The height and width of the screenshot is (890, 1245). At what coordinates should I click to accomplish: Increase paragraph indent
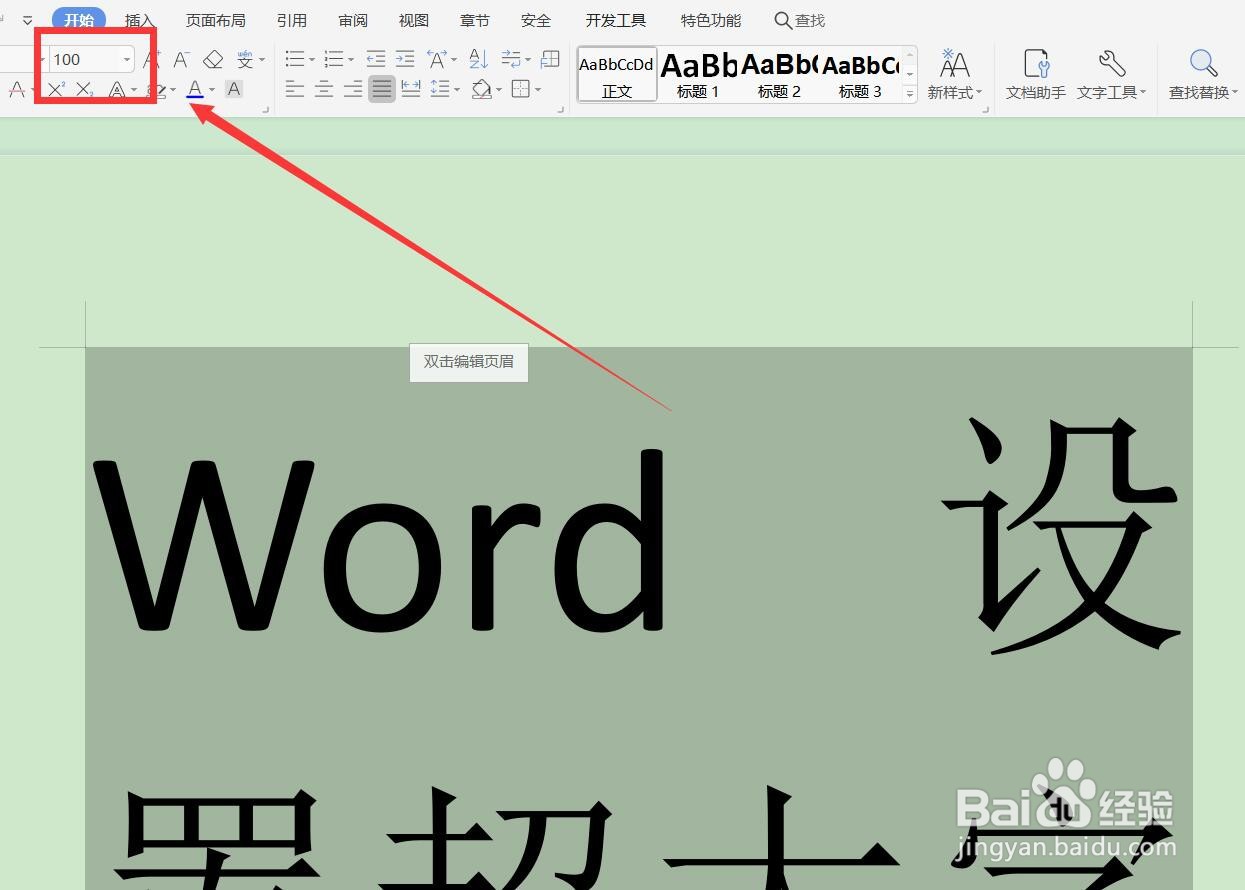405,60
